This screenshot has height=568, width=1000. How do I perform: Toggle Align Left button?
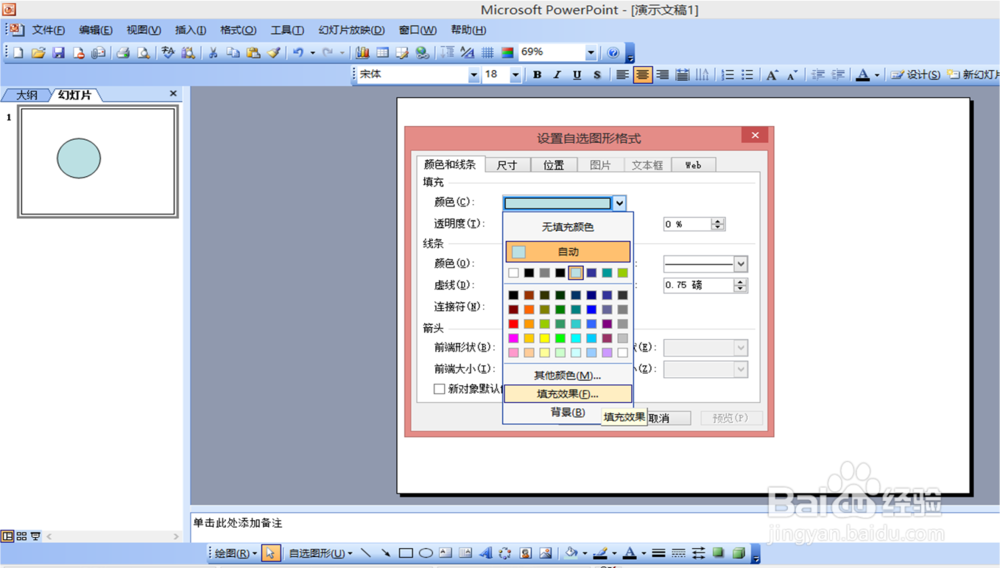pos(622,75)
